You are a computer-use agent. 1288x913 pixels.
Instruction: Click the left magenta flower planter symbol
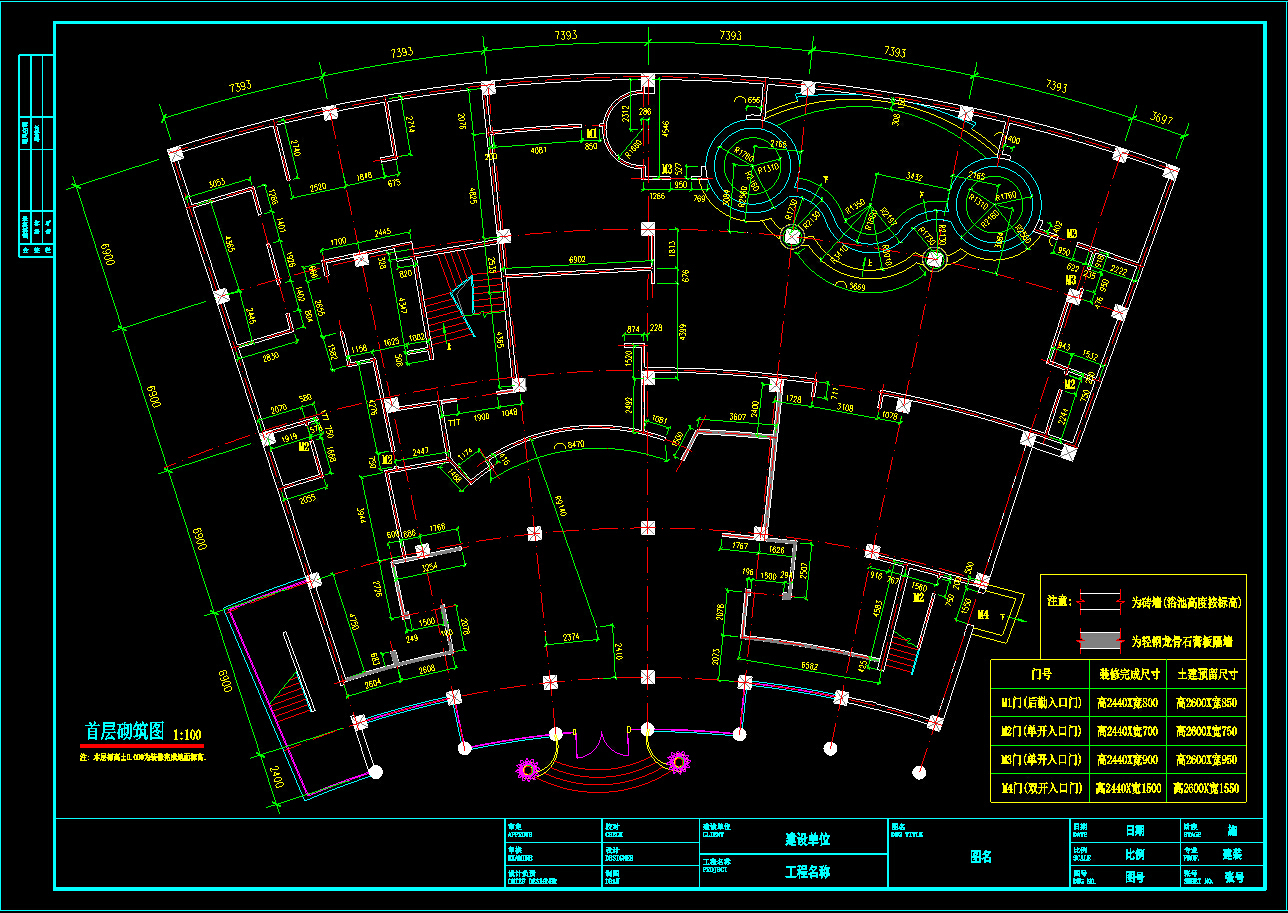pos(527,770)
